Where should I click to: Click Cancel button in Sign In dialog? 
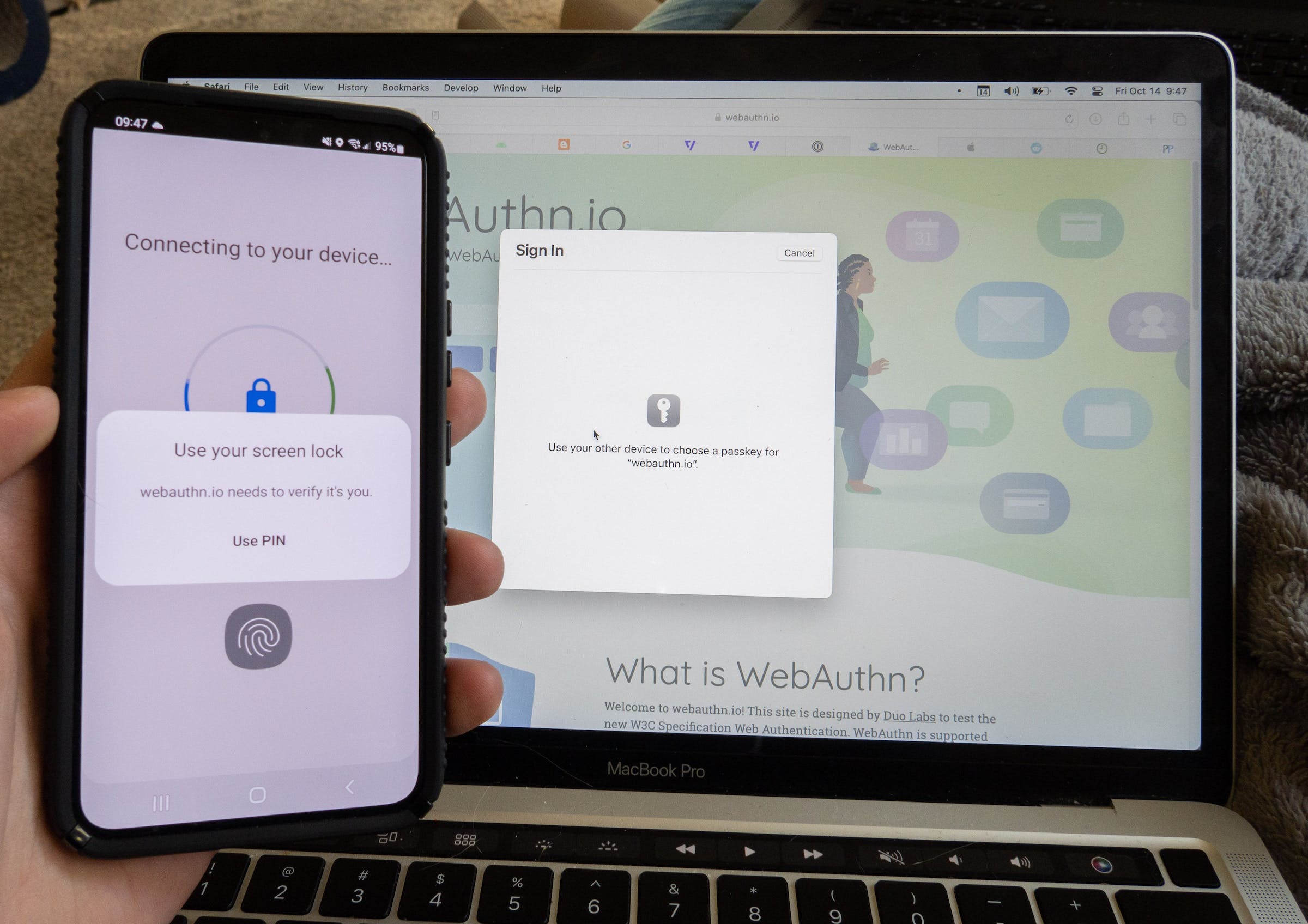point(800,252)
